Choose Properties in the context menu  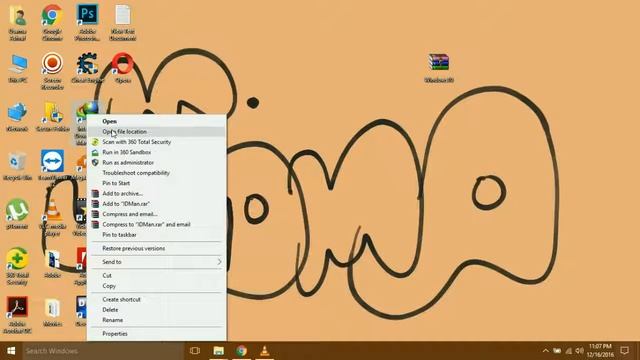click(157, 334)
